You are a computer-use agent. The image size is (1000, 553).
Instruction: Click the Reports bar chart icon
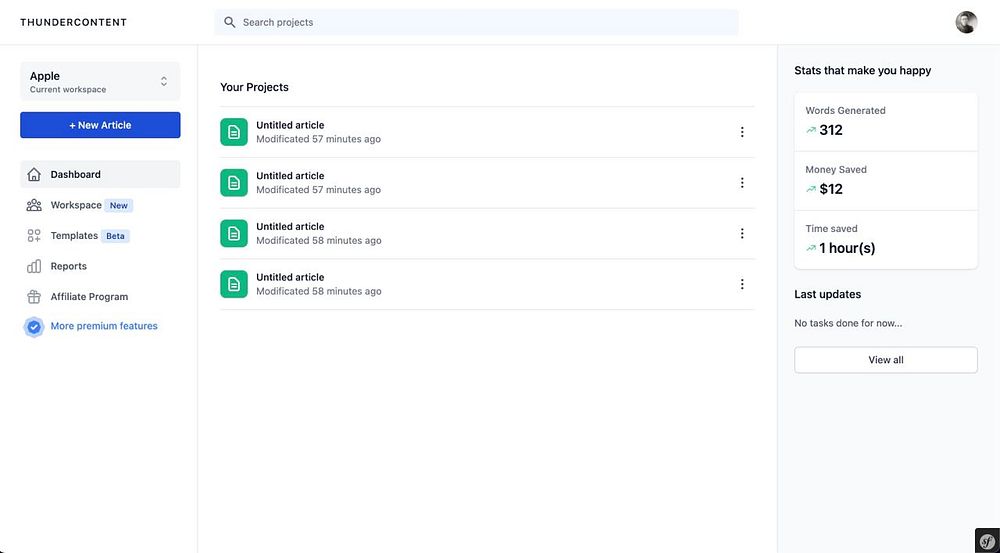pyautogui.click(x=34, y=266)
